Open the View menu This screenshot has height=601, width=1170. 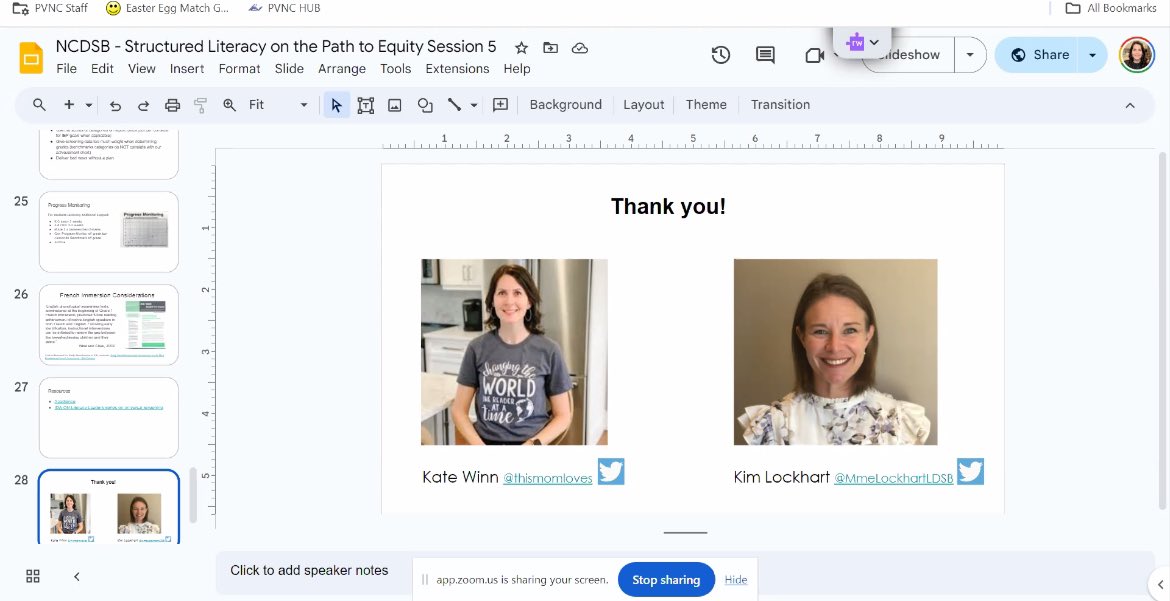coord(142,69)
